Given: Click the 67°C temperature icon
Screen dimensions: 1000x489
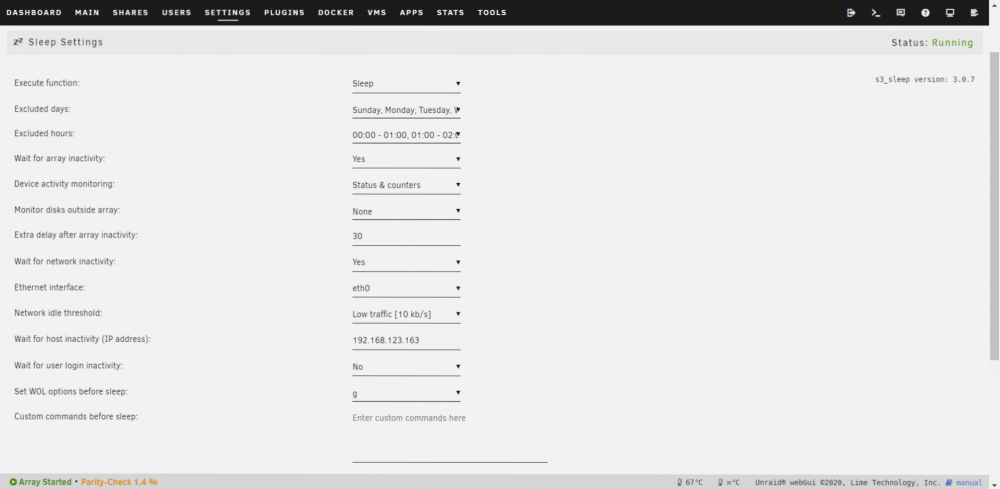Looking at the screenshot, I should [680, 483].
